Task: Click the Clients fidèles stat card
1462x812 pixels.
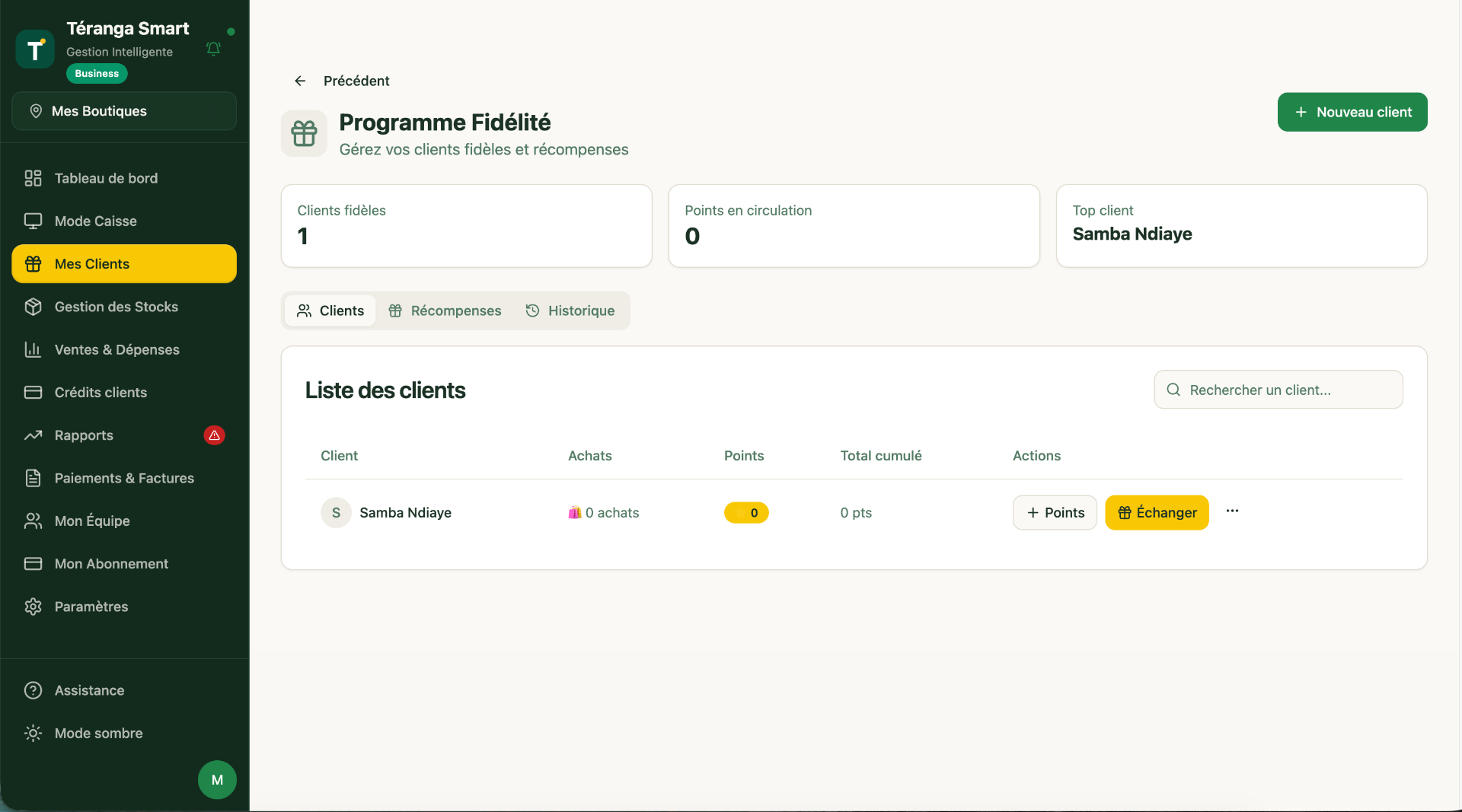Action: coord(466,226)
